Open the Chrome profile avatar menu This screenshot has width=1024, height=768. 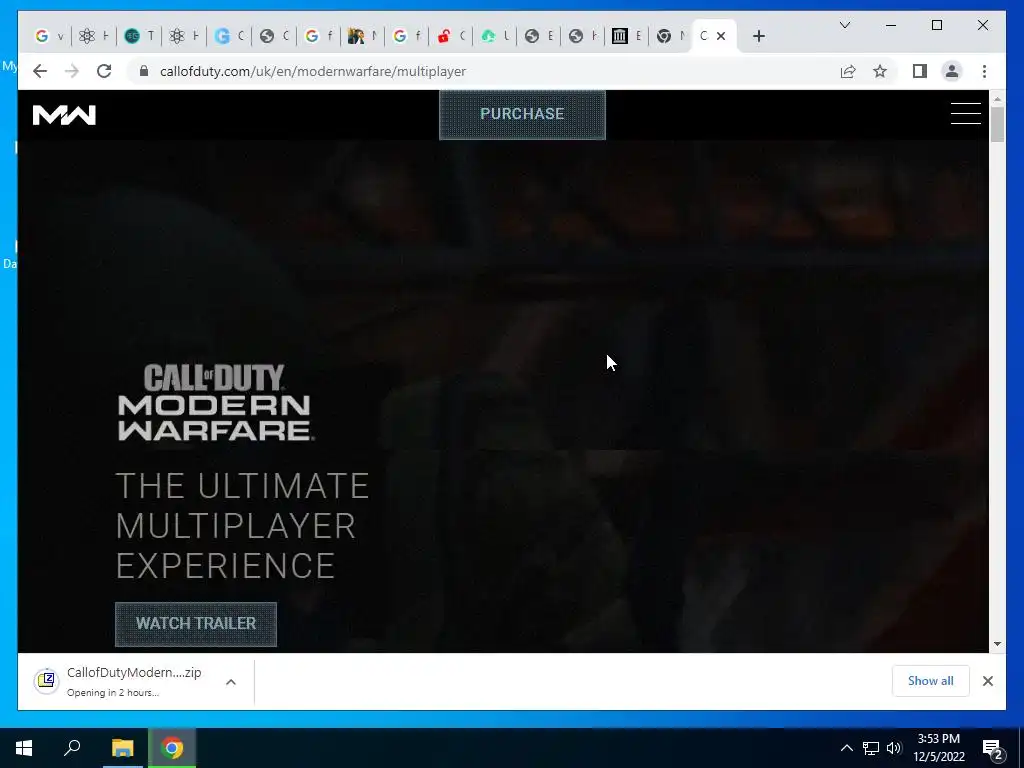pos(952,71)
